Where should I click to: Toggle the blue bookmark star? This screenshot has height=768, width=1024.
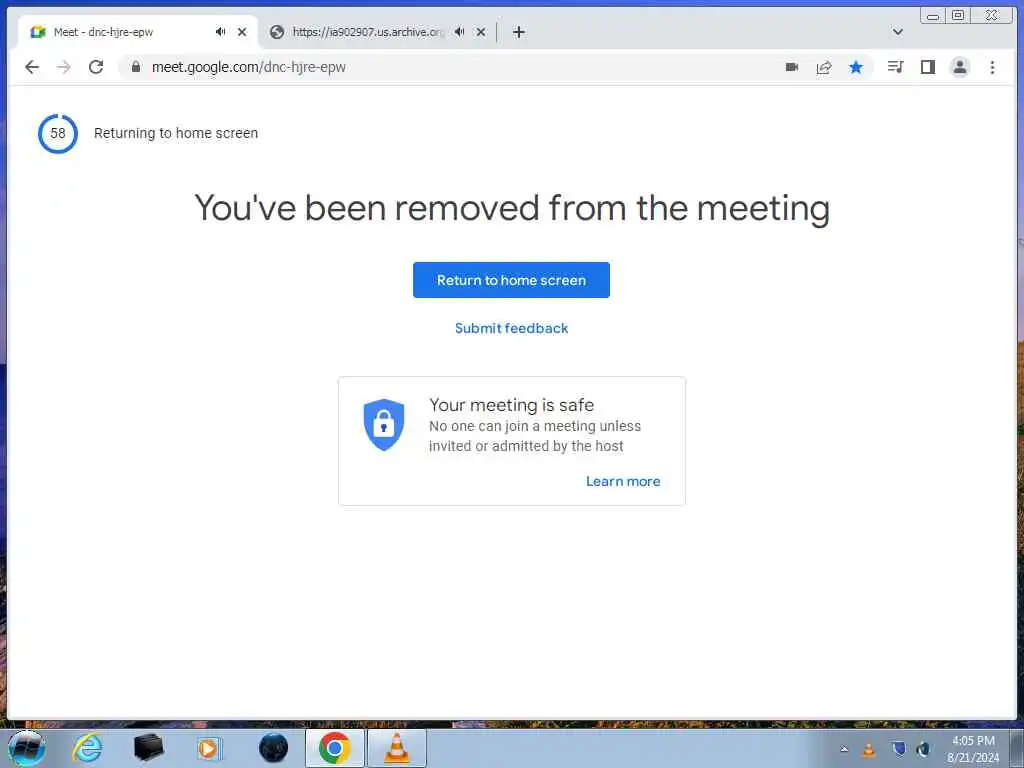(x=856, y=67)
